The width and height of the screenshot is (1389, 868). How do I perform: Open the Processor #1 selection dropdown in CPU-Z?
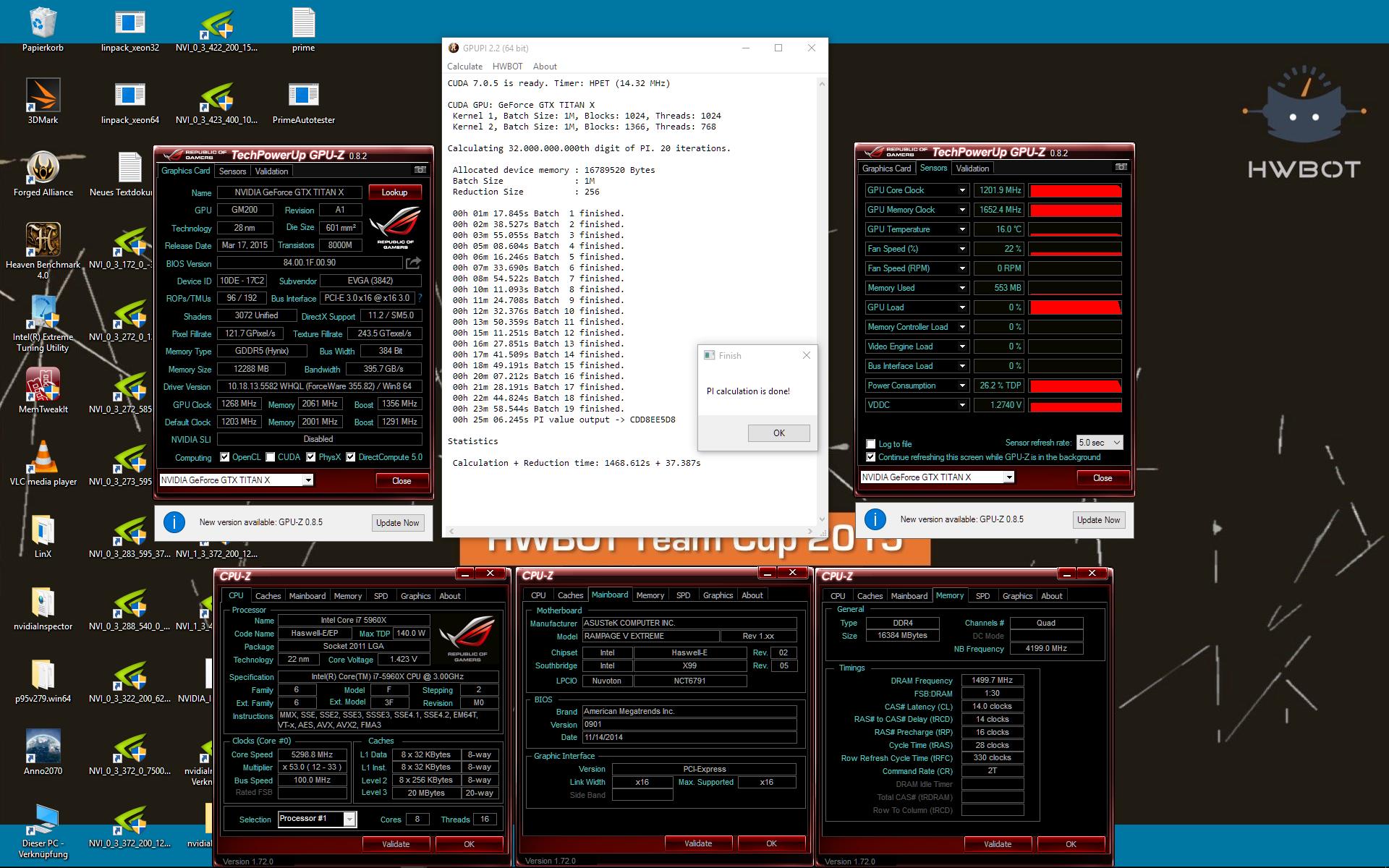click(349, 819)
